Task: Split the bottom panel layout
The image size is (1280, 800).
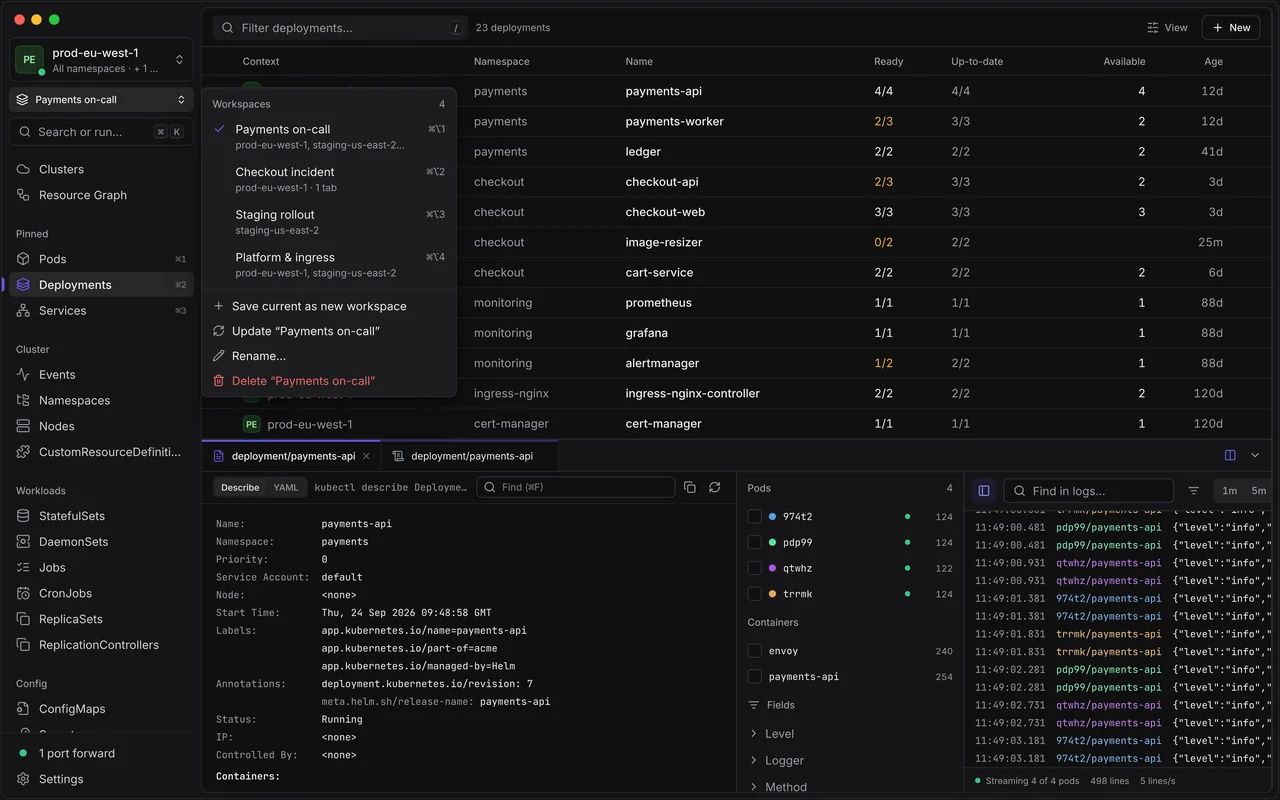Action: click(1230, 455)
